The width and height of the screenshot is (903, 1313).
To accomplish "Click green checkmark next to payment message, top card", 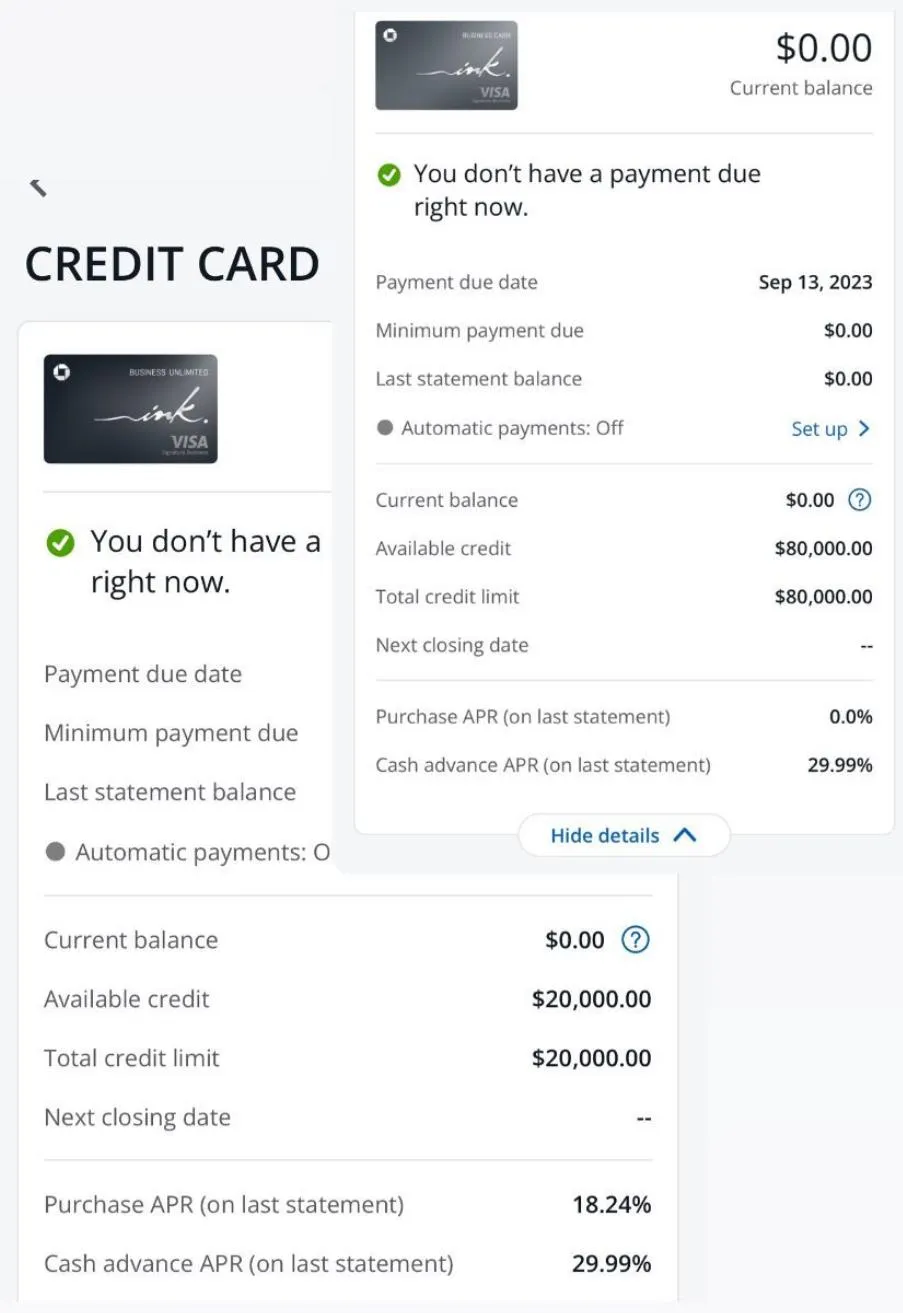I will point(388,175).
